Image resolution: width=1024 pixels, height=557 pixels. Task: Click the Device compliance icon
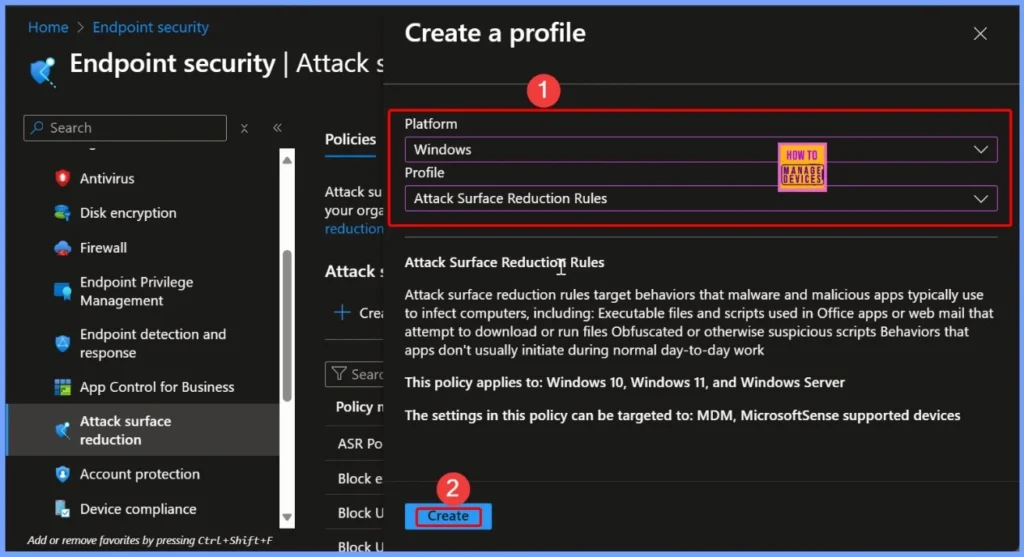[63, 509]
